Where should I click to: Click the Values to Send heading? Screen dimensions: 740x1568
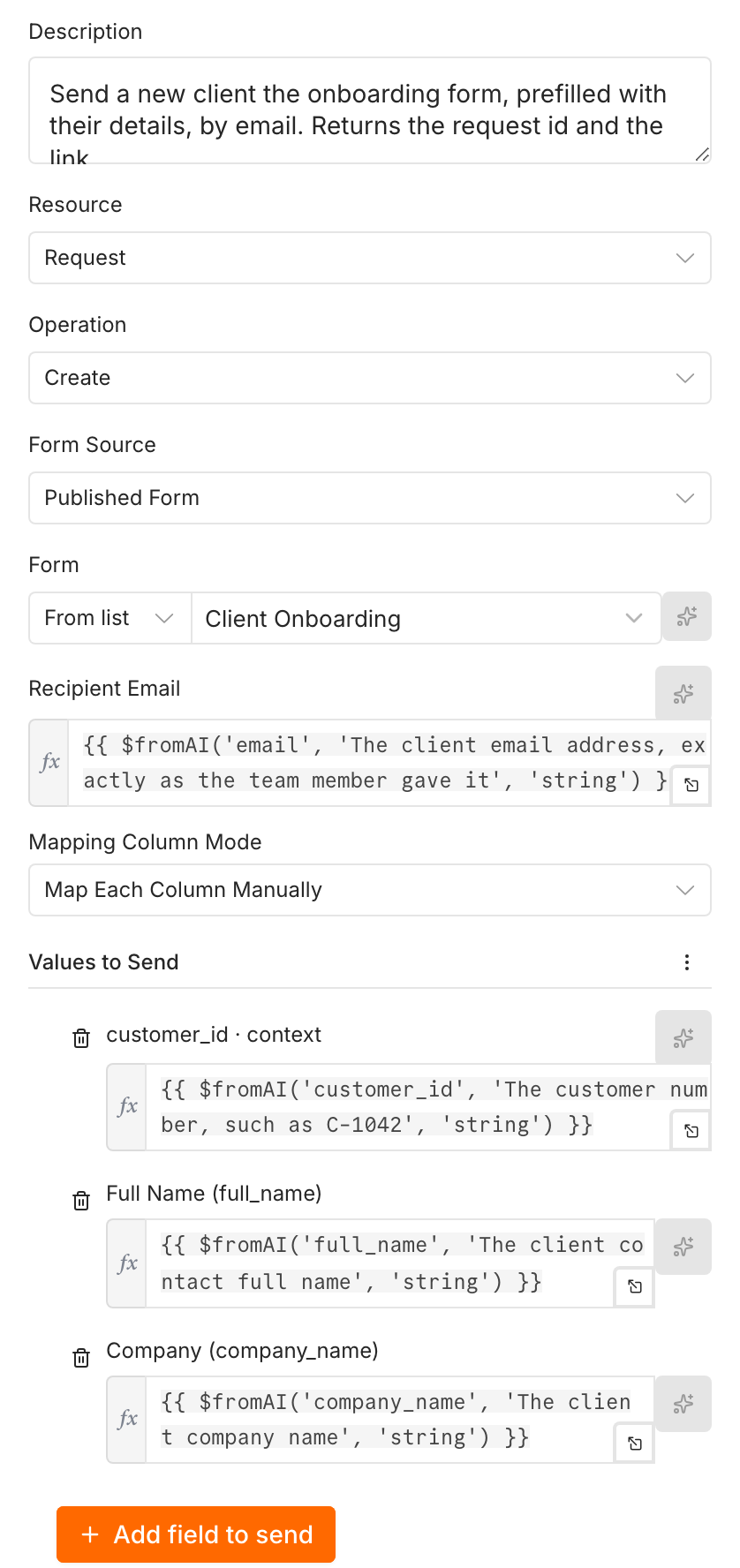point(104,962)
